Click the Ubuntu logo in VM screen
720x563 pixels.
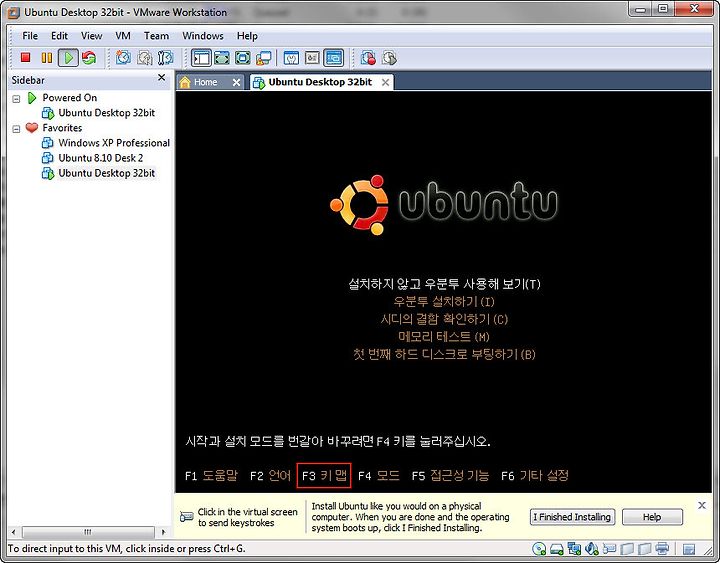pyautogui.click(x=444, y=205)
